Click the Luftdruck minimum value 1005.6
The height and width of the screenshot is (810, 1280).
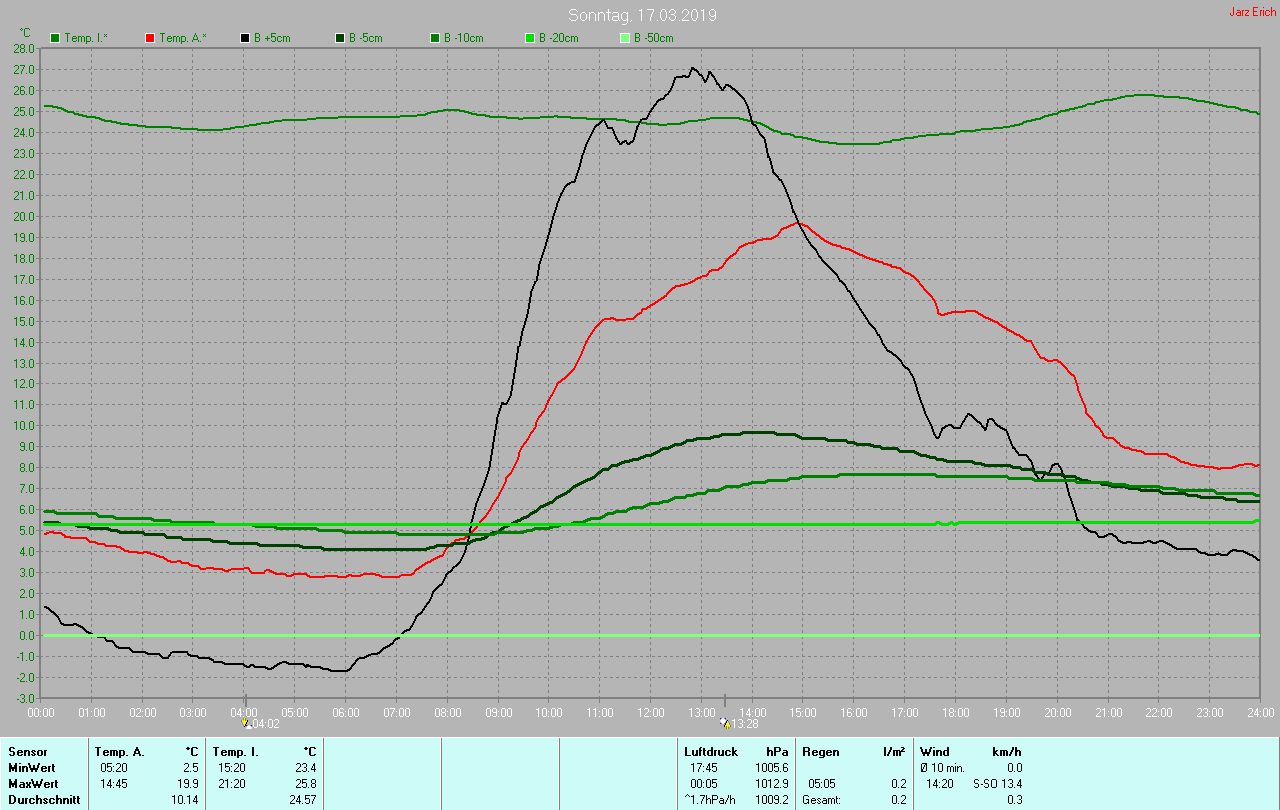tap(771, 767)
